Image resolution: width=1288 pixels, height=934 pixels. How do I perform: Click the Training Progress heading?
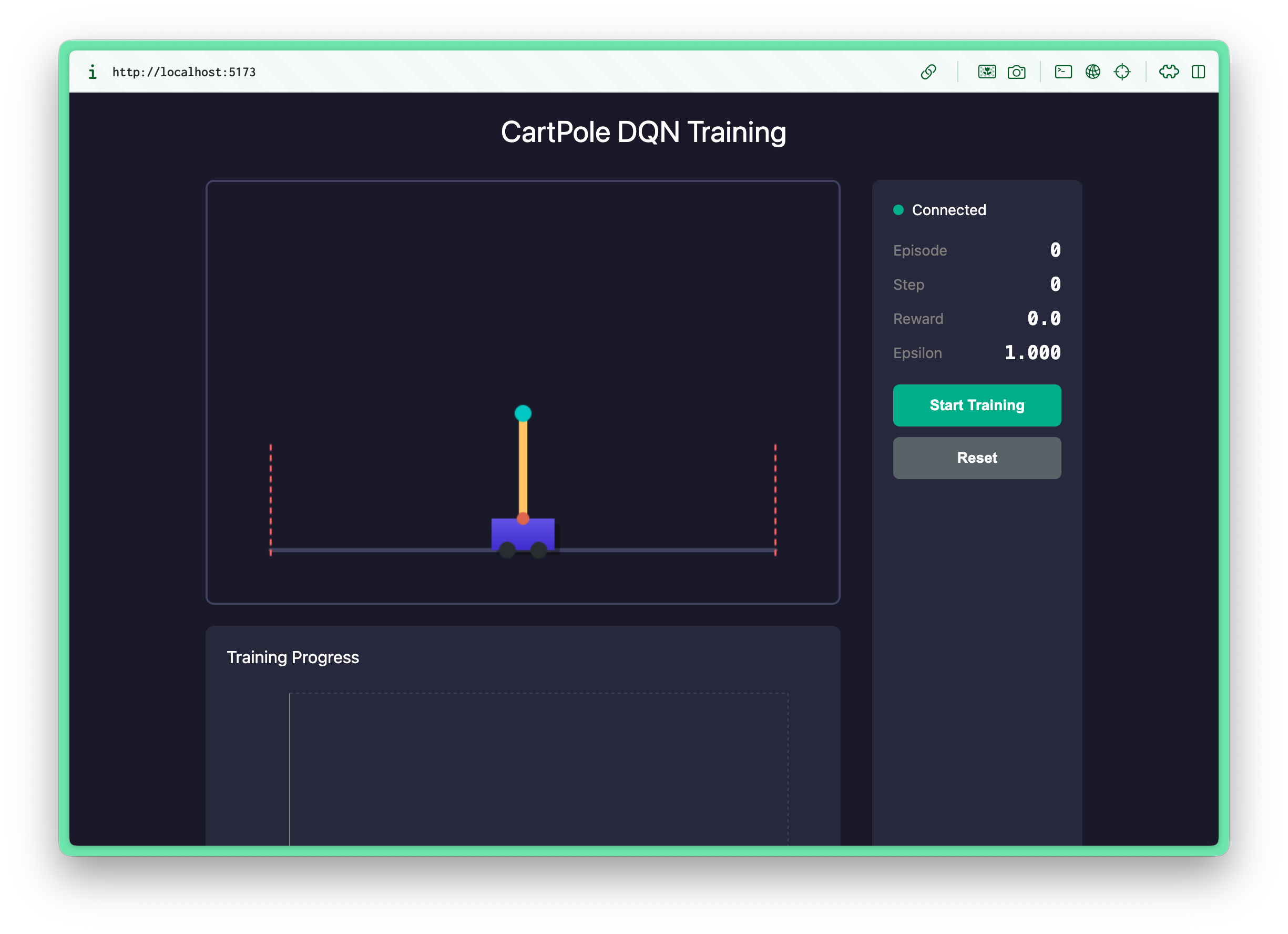pyautogui.click(x=293, y=657)
